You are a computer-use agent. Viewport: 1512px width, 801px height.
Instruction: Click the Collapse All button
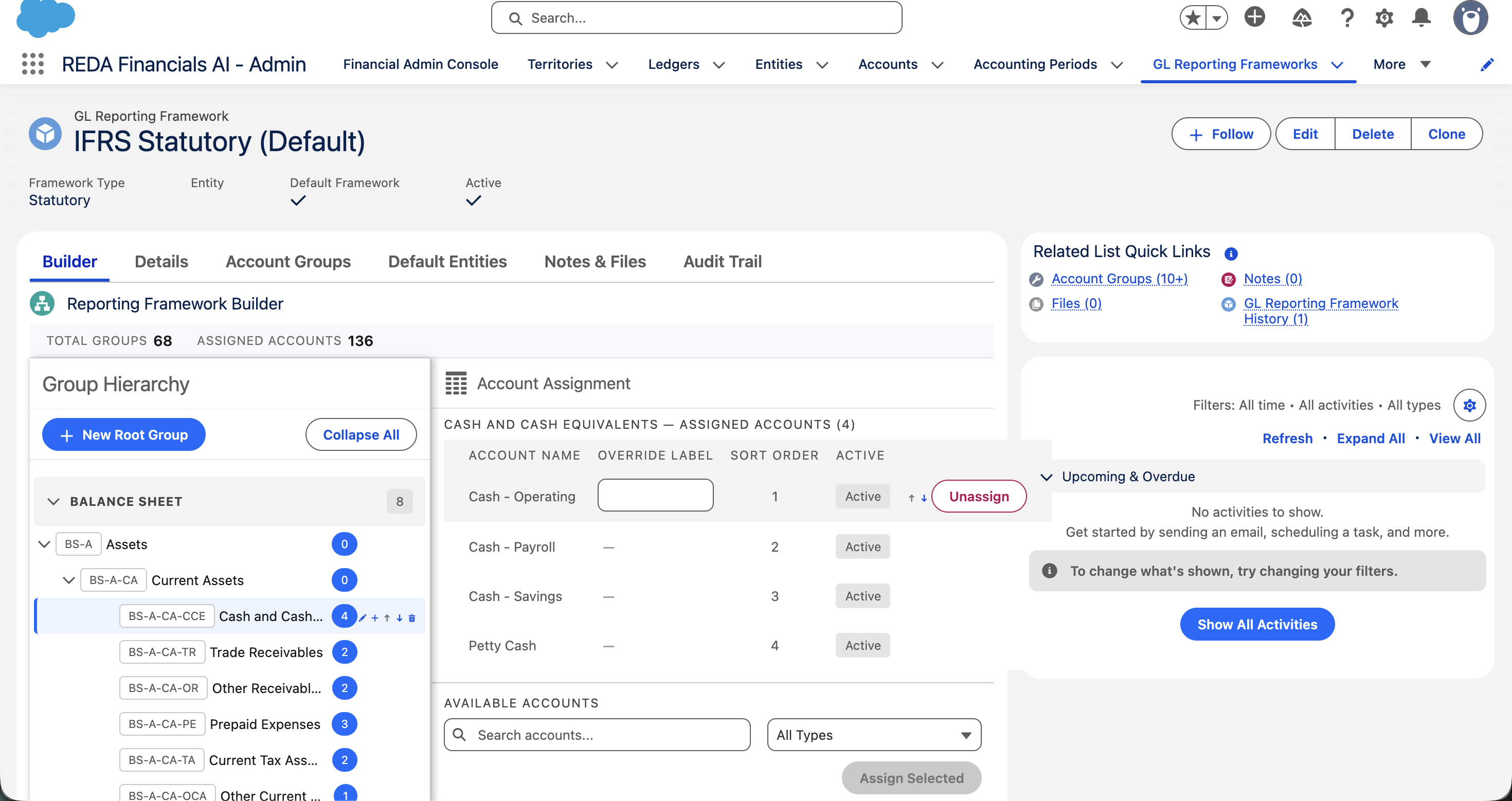tap(361, 435)
